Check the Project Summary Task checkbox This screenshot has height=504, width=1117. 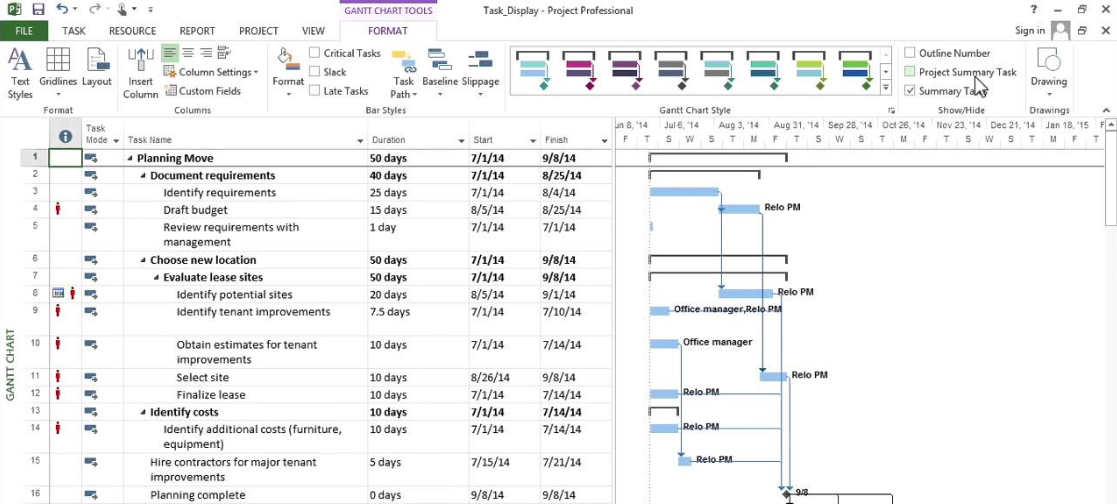910,71
